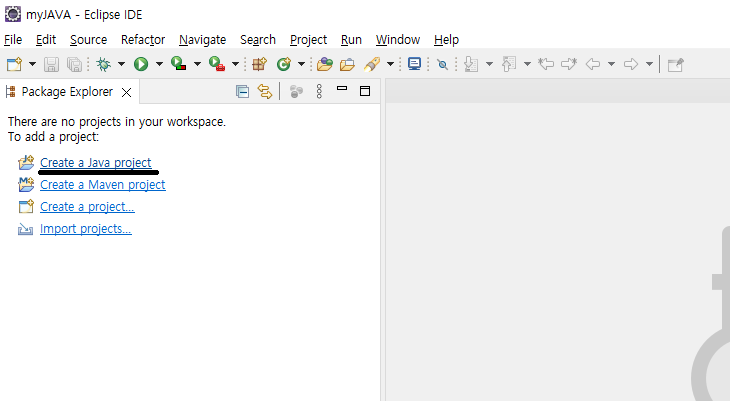Open the Search menu
The height and width of the screenshot is (401, 730).
pyautogui.click(x=258, y=40)
